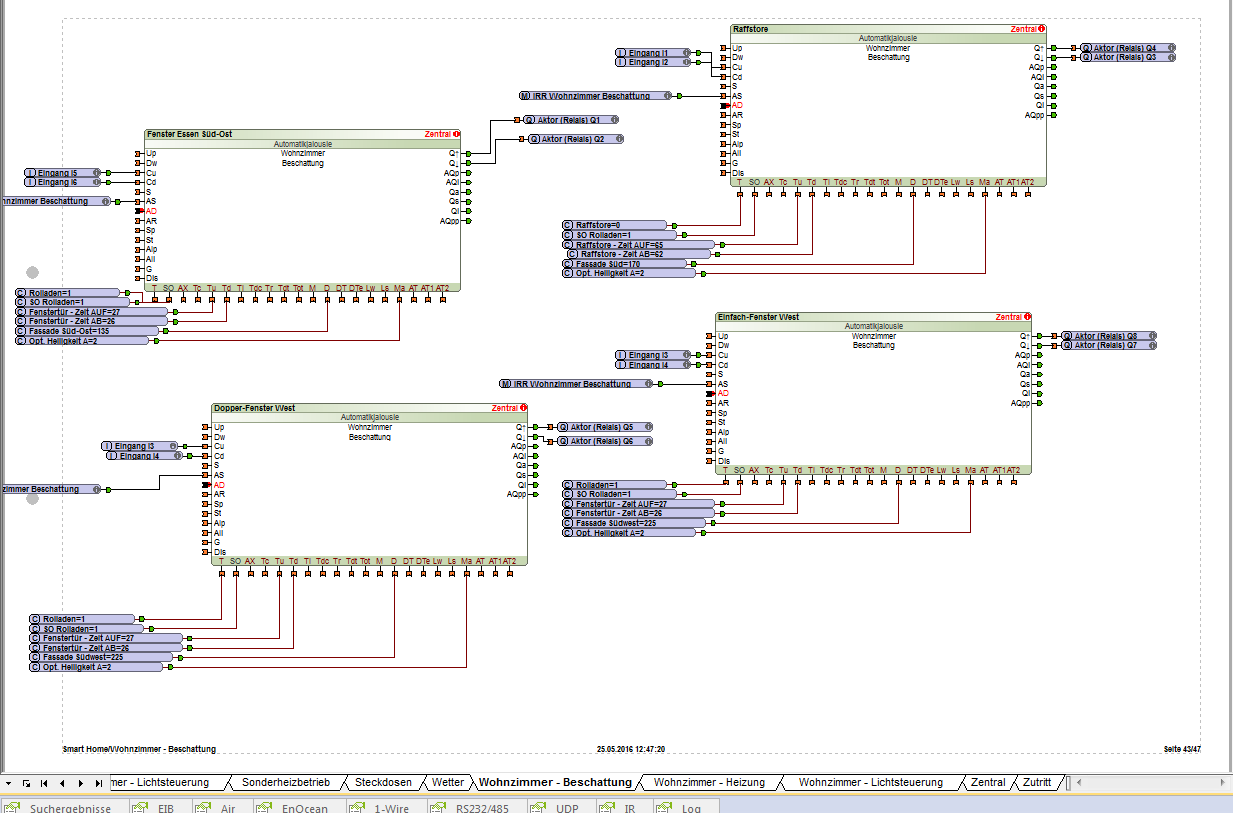1233x813 pixels.
Task: Select Fassade Südwest=225 constant under Dopper-Fenster West
Action: point(103,658)
